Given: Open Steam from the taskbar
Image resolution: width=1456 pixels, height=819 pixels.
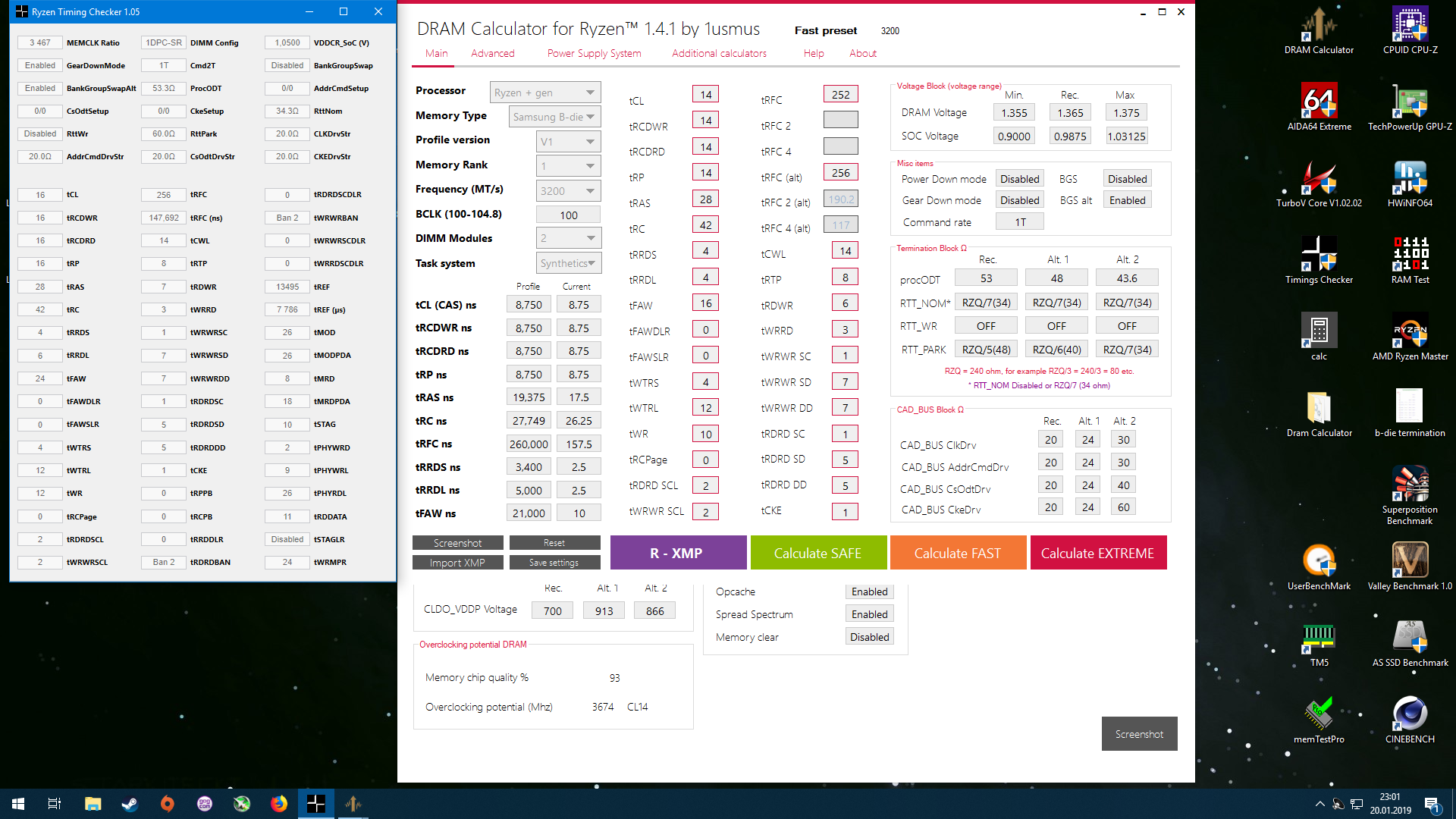Looking at the screenshot, I should tap(130, 804).
